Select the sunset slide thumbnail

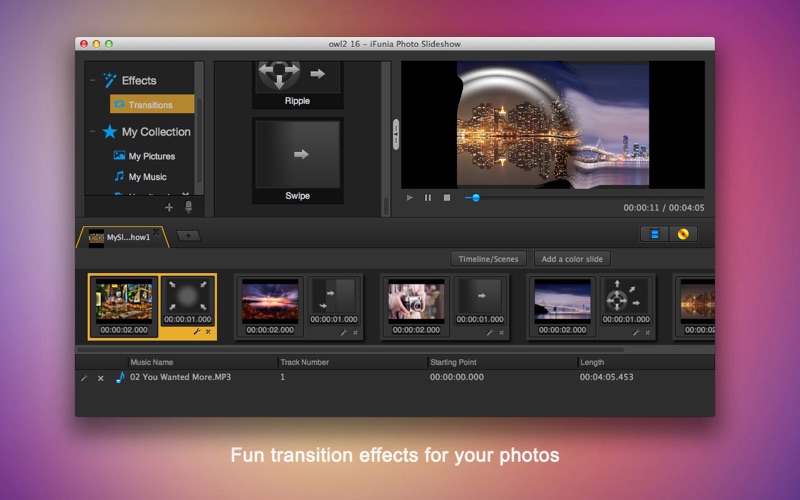tap(270, 302)
